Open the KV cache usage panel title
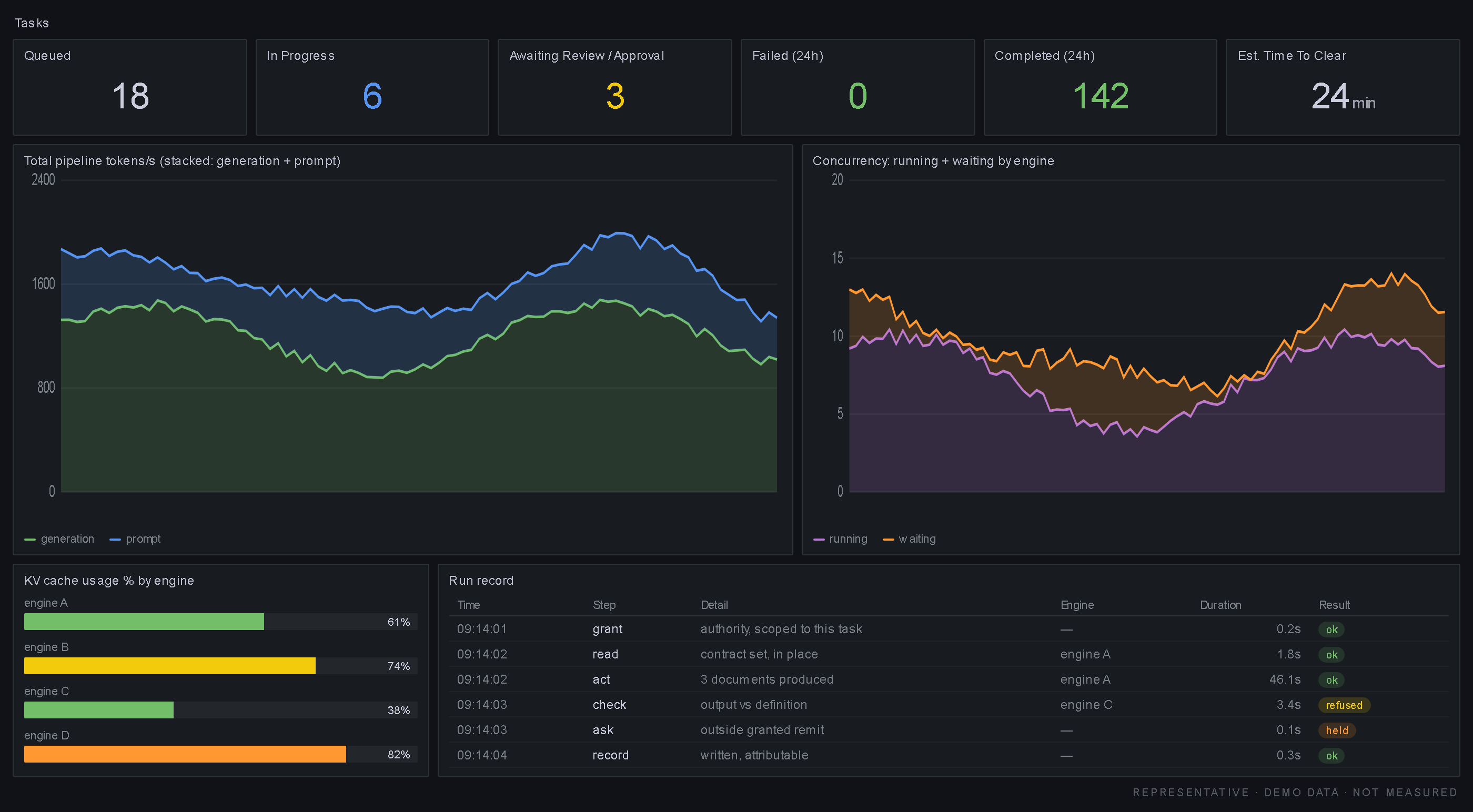The height and width of the screenshot is (812, 1473). pyautogui.click(x=109, y=581)
